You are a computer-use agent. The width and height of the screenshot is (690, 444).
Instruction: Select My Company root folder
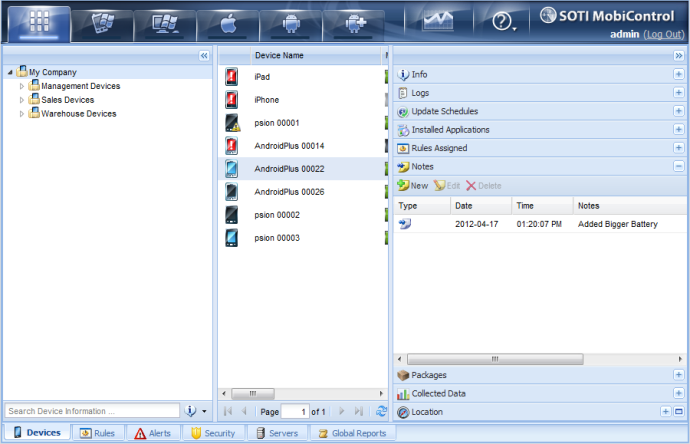pyautogui.click(x=52, y=72)
